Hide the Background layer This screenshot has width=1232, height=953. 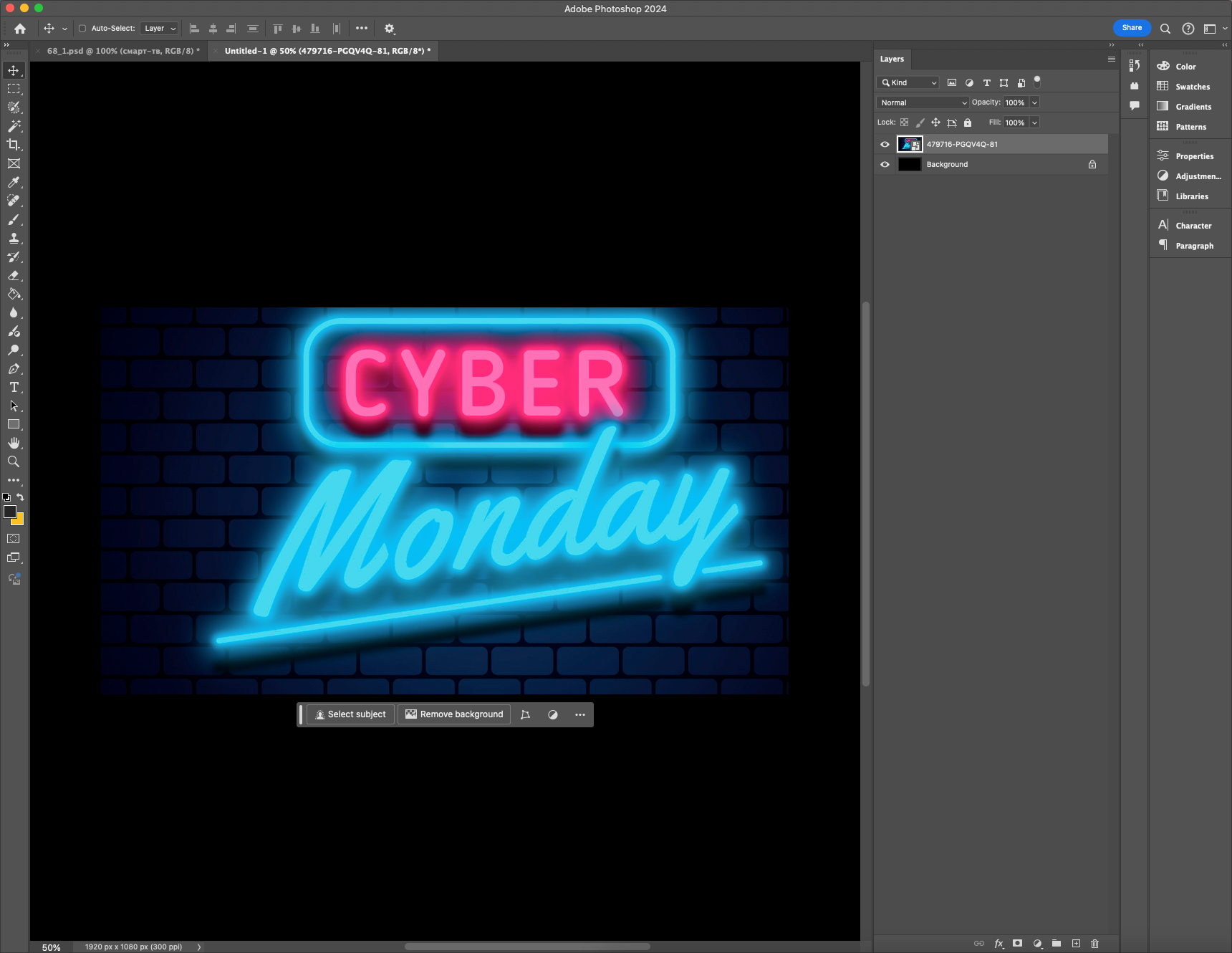pyautogui.click(x=885, y=164)
